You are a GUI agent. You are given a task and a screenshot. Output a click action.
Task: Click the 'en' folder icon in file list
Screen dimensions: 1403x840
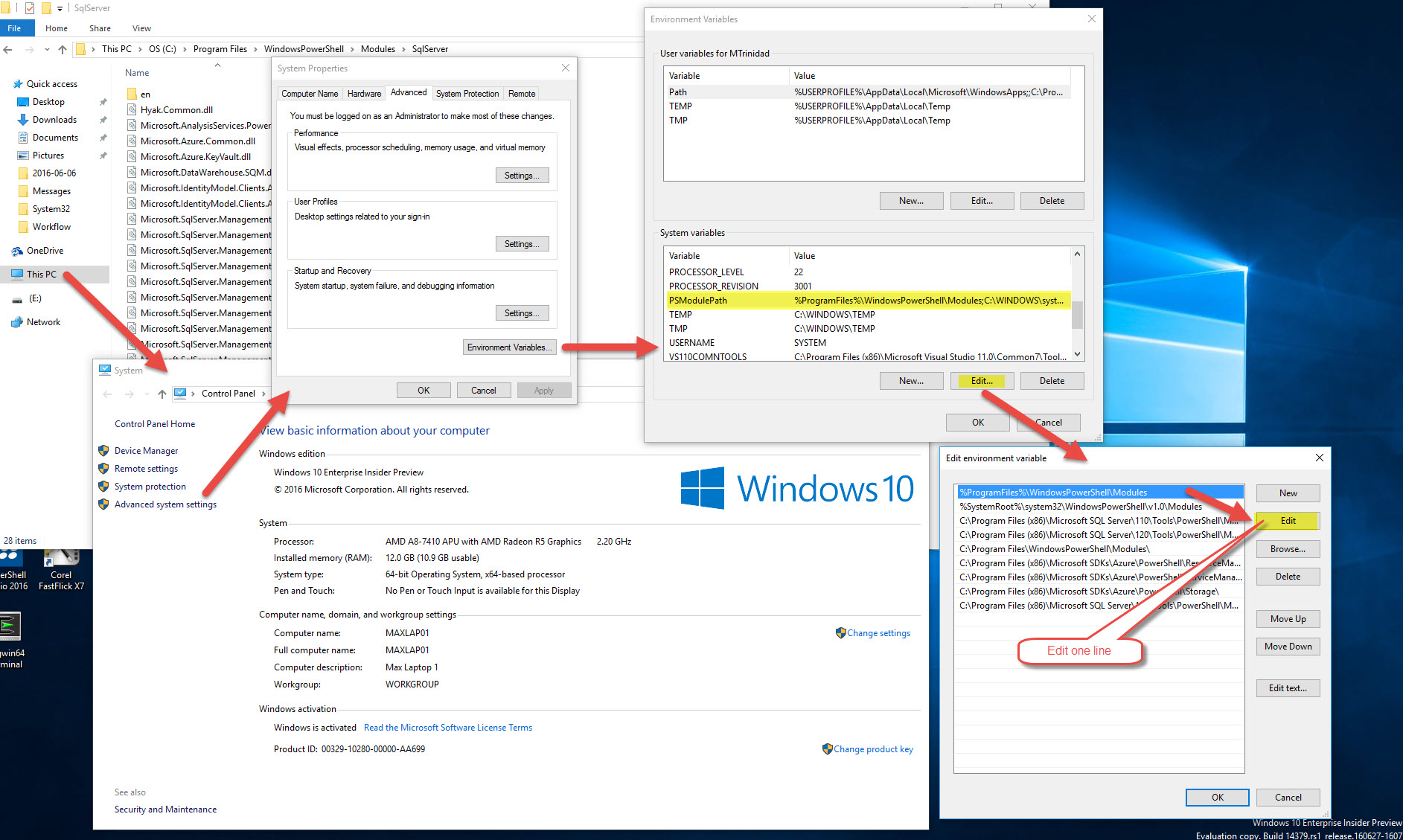[x=132, y=94]
